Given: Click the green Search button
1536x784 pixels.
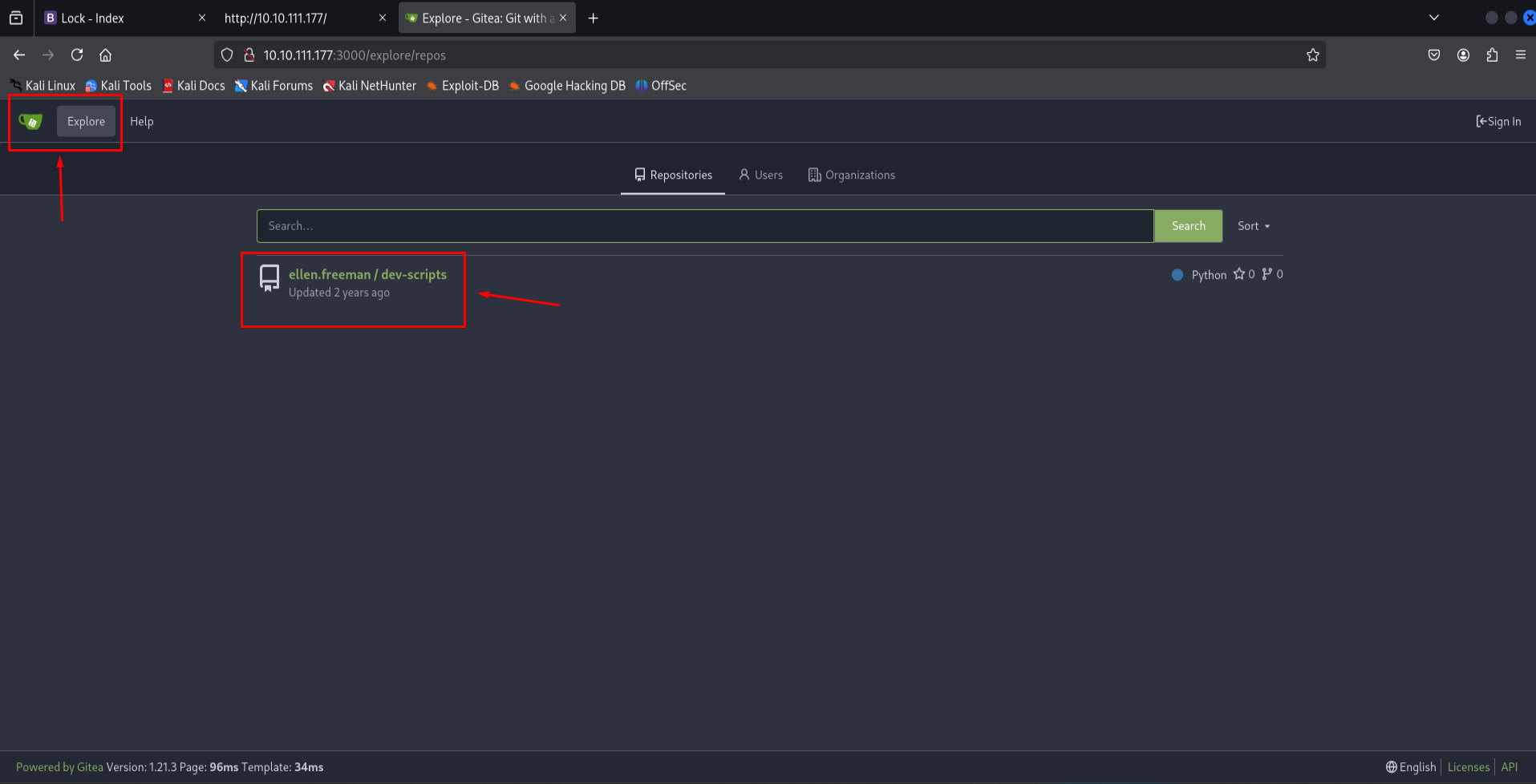Looking at the screenshot, I should point(1188,226).
